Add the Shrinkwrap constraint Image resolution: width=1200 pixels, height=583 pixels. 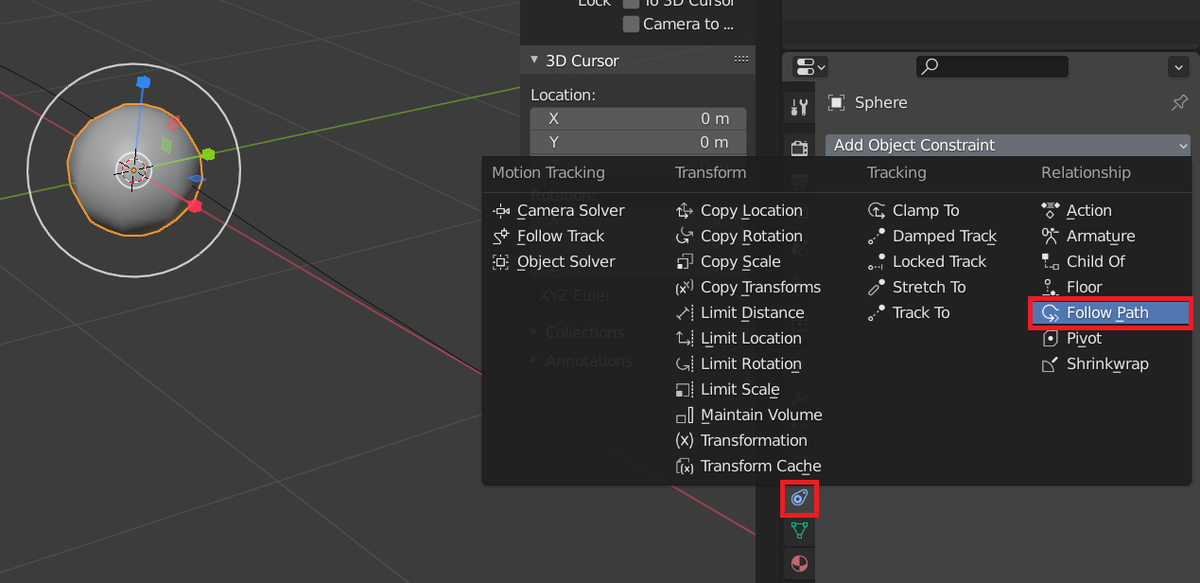coord(1095,364)
